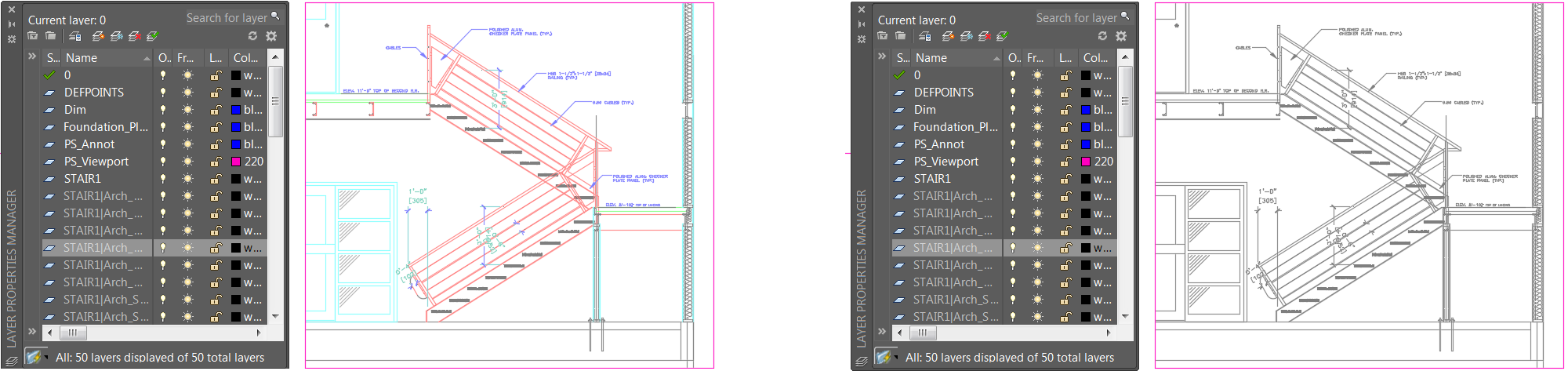
Task: Click Delete Layer icon in right panel
Action: tap(985, 36)
